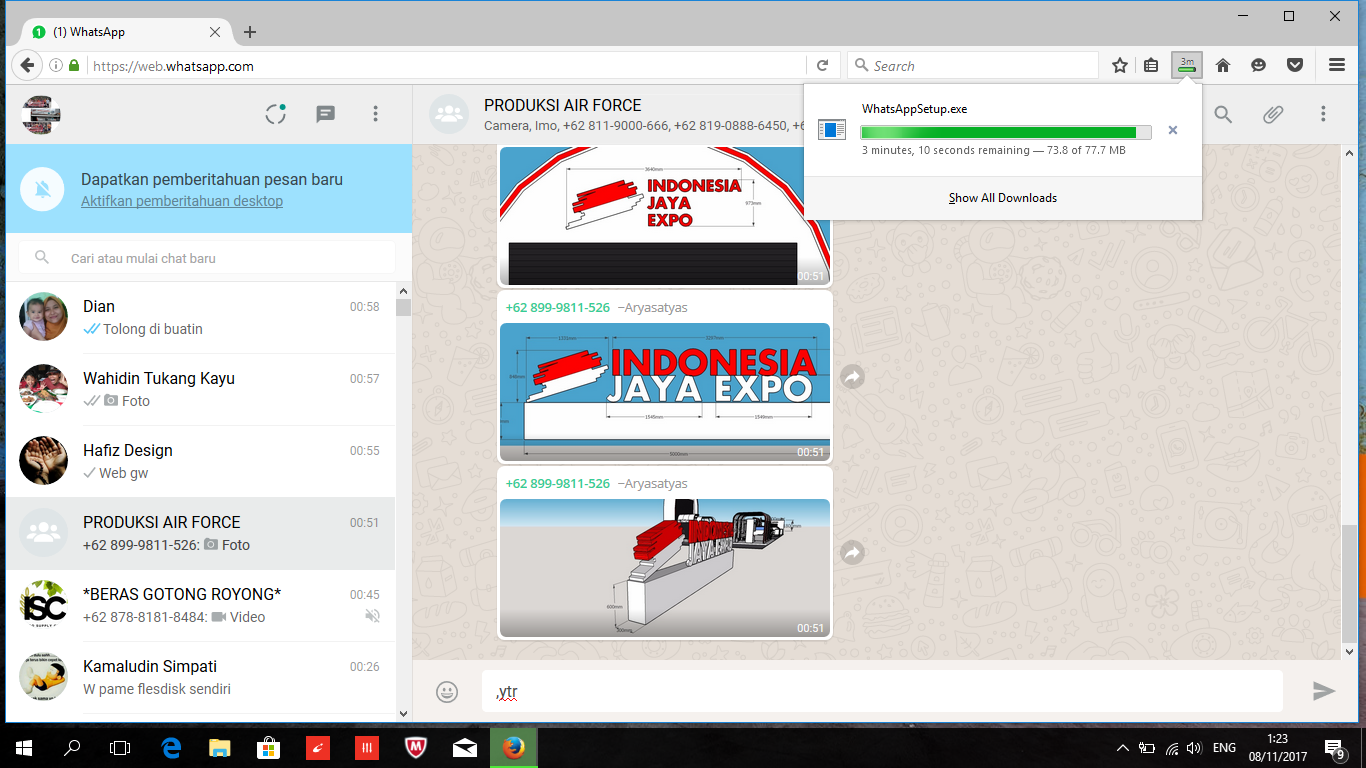Forward the 3D model image
The image size is (1366, 768).
(x=852, y=552)
